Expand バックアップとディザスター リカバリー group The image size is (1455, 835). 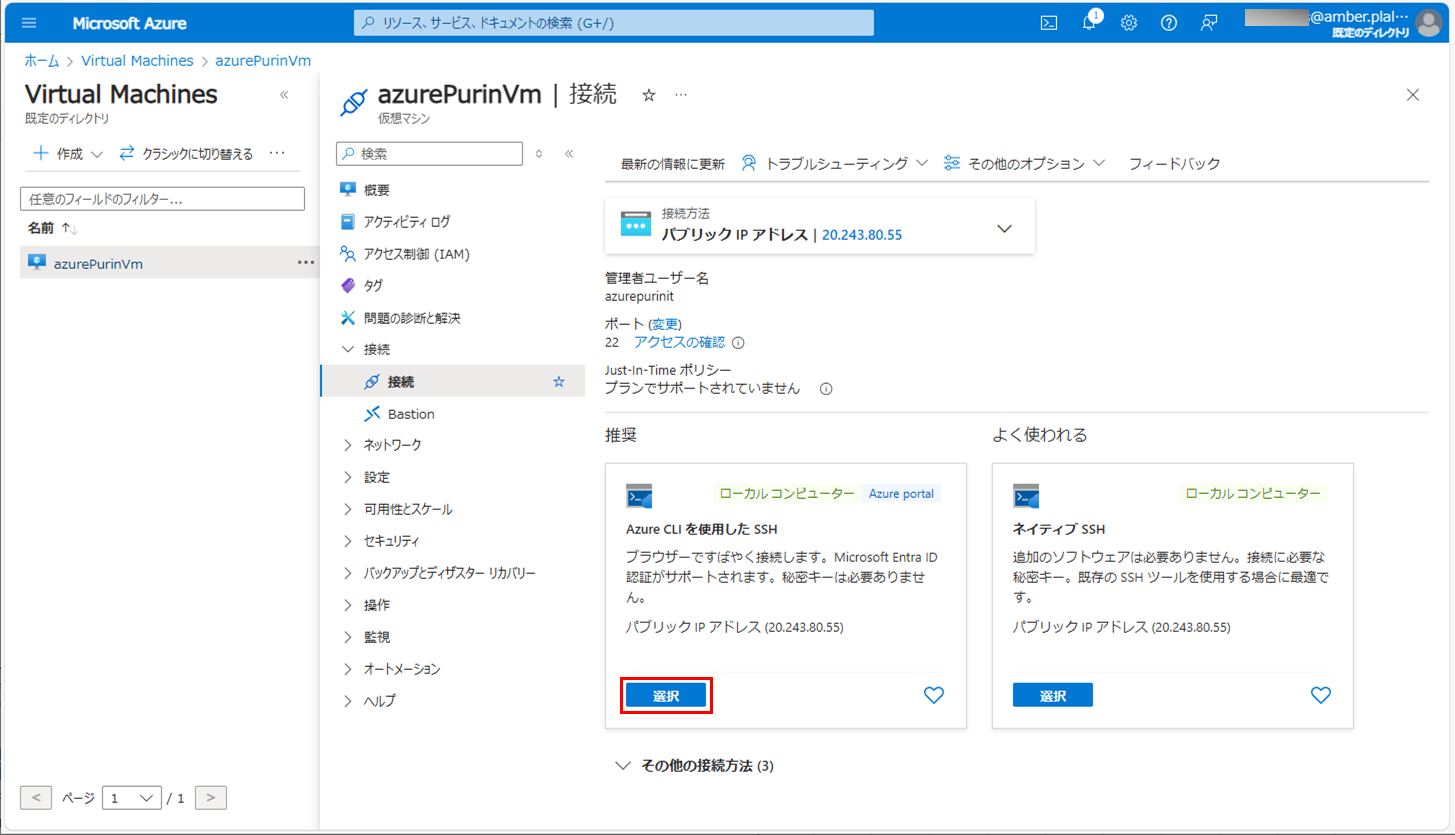click(348, 573)
